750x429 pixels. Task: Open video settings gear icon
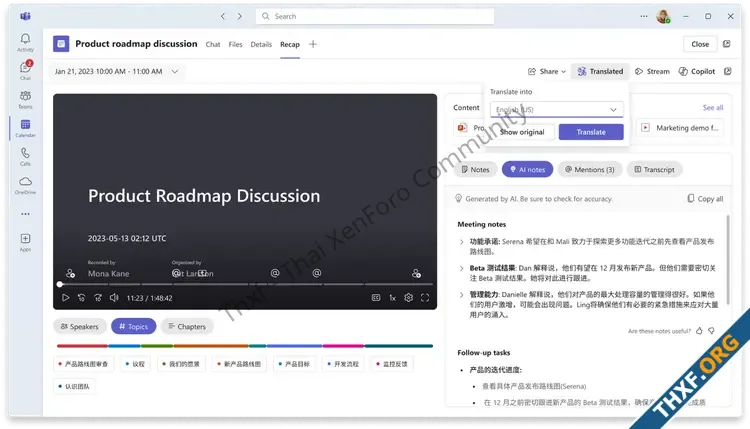[x=408, y=297]
